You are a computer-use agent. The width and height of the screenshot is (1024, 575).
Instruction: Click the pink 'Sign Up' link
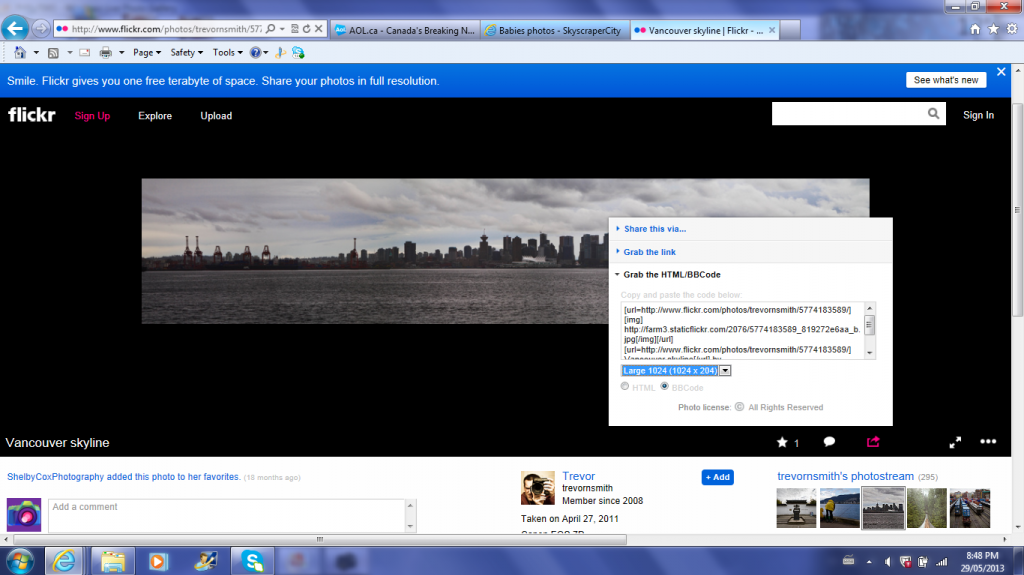tap(92, 116)
